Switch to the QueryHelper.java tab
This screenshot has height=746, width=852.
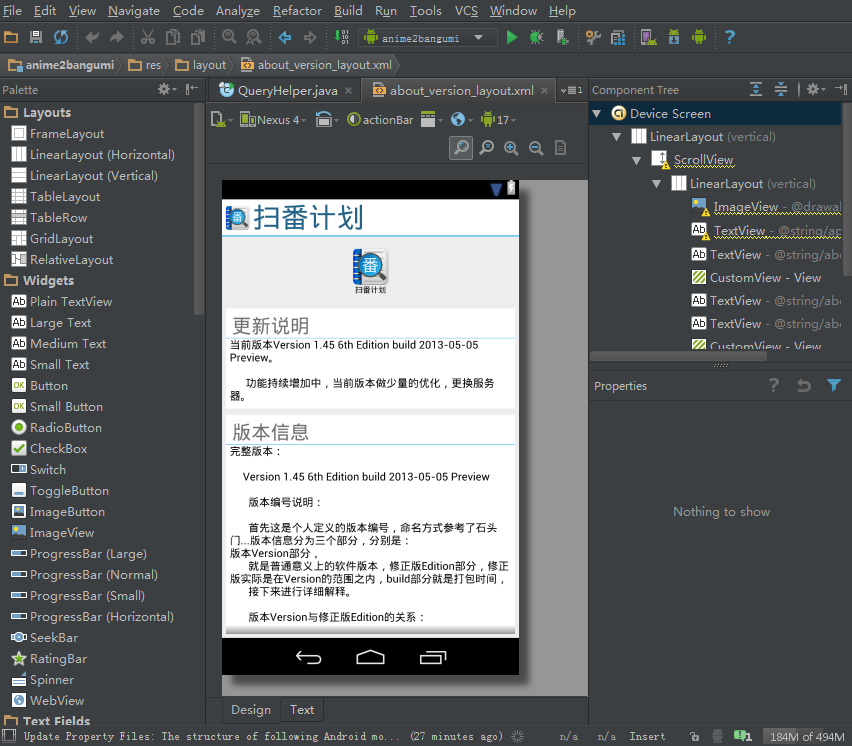pyautogui.click(x=286, y=90)
